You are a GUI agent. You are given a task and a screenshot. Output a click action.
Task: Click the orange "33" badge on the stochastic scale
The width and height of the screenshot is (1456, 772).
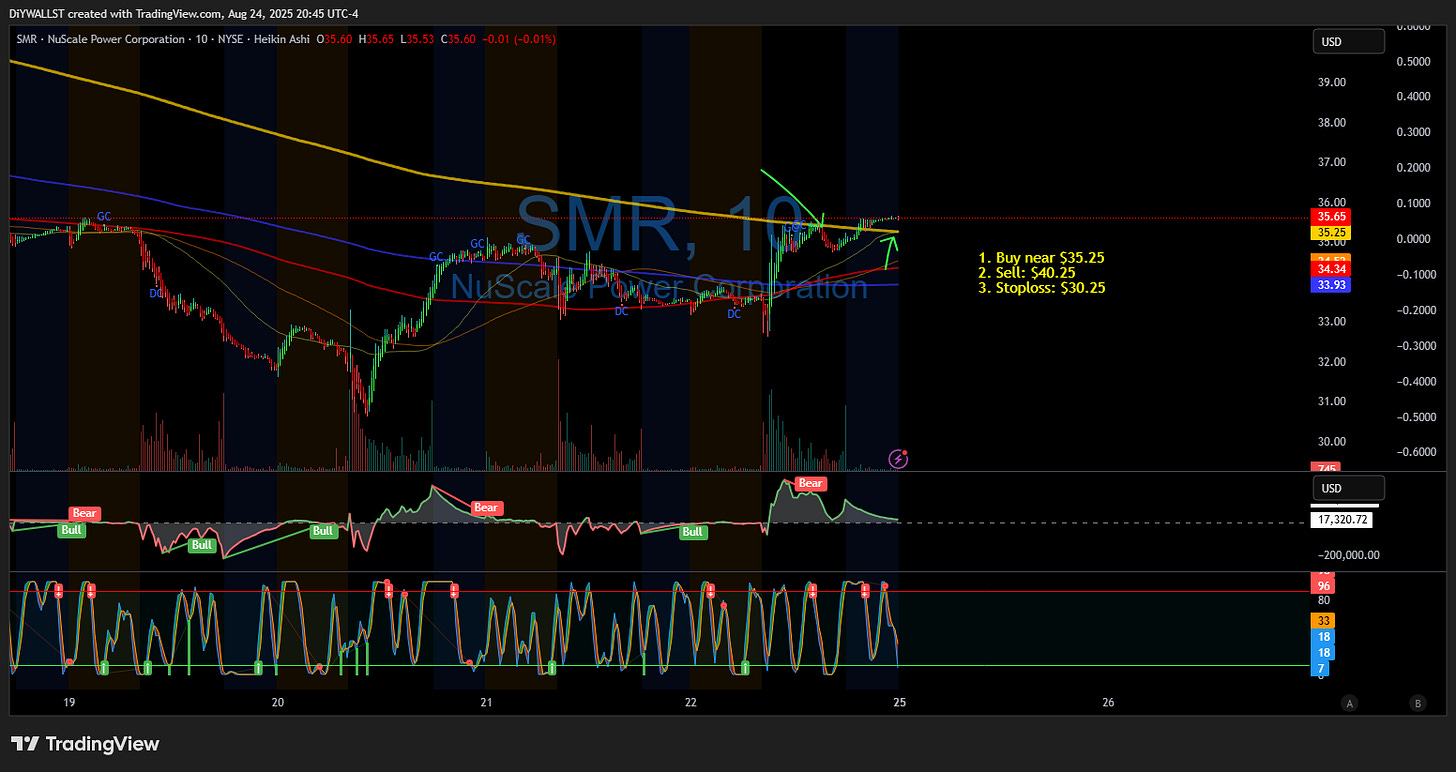pyautogui.click(x=1322, y=620)
